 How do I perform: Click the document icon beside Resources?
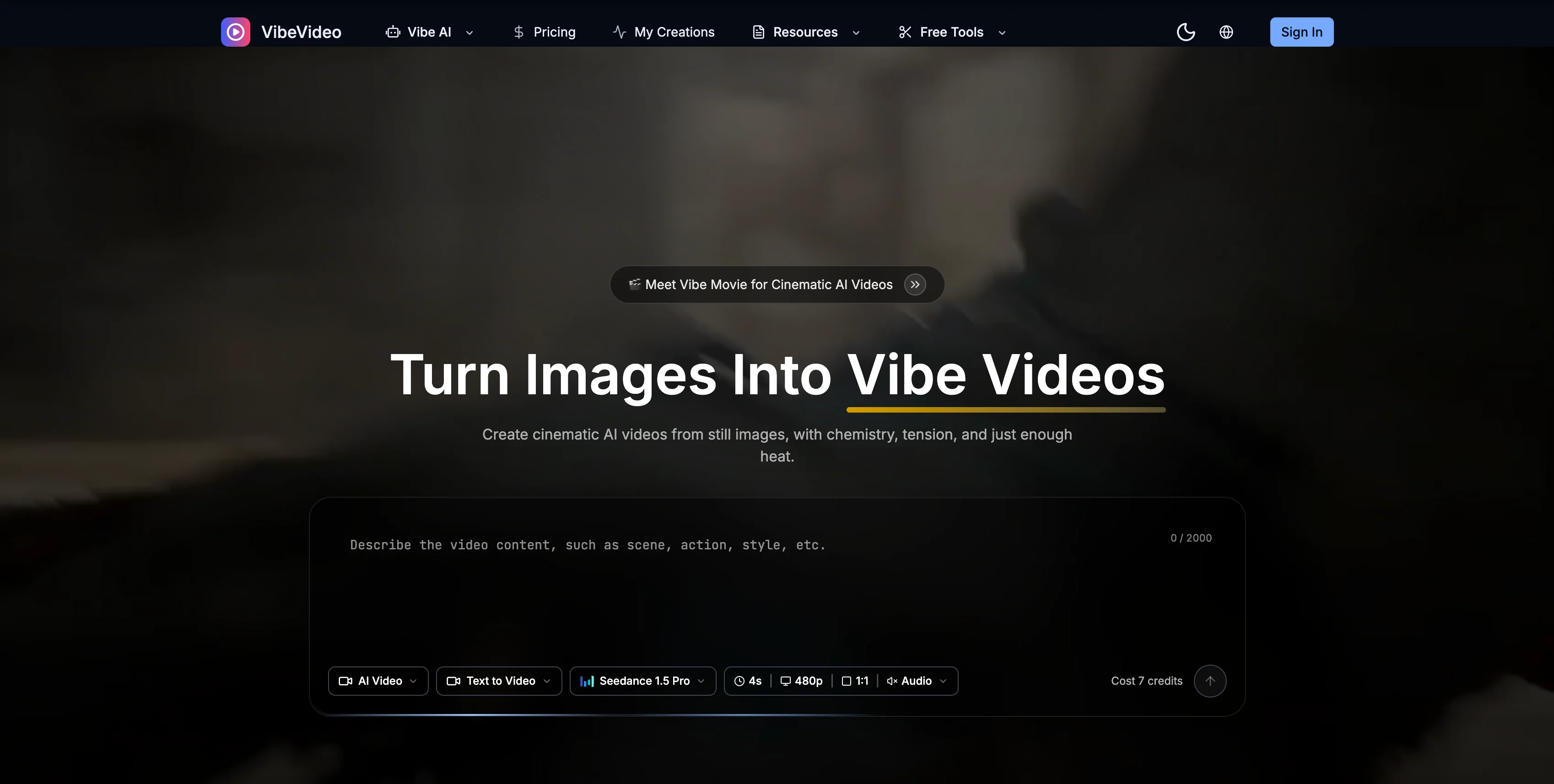[x=758, y=32]
